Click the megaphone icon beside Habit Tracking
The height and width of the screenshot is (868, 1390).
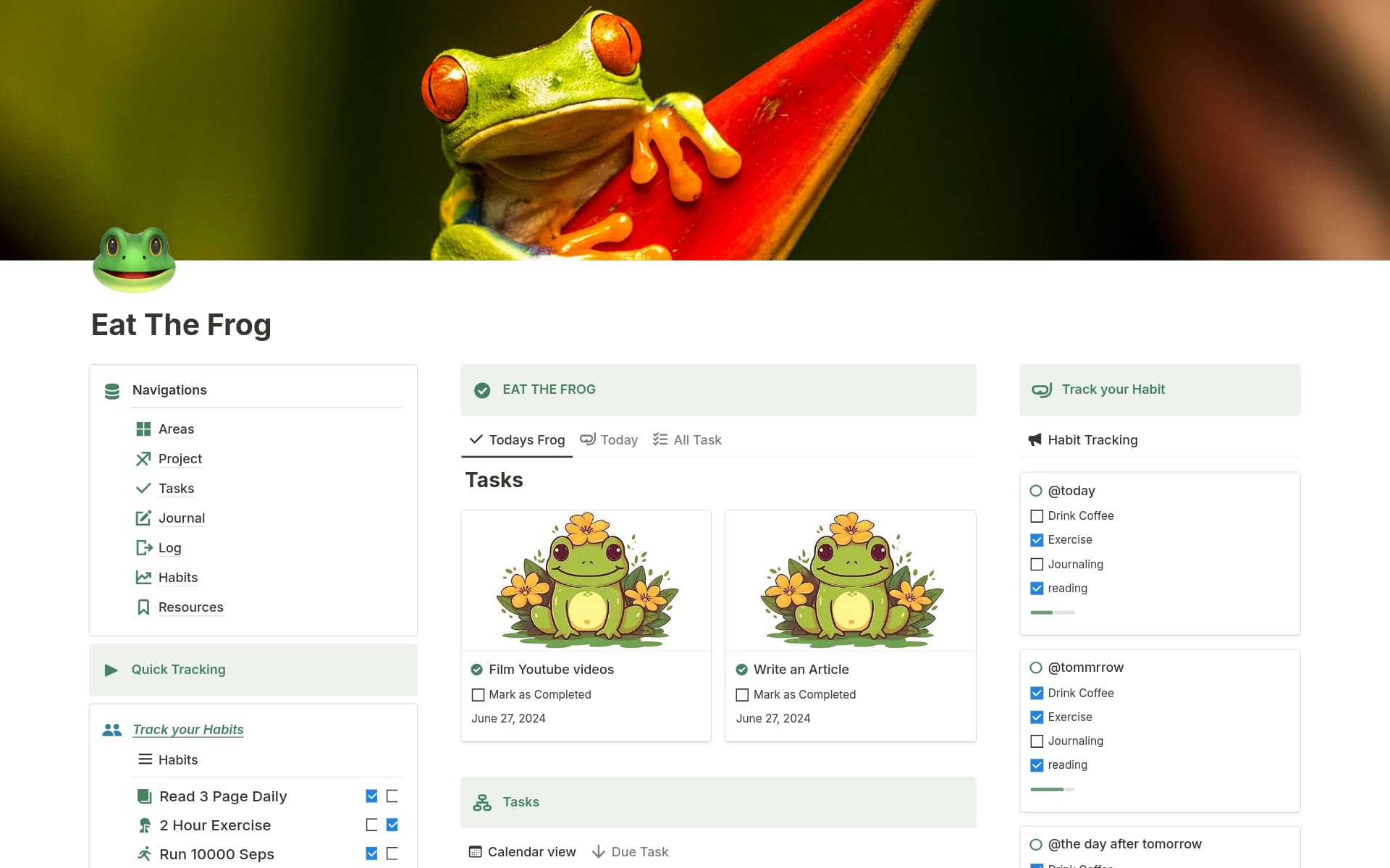tap(1035, 439)
